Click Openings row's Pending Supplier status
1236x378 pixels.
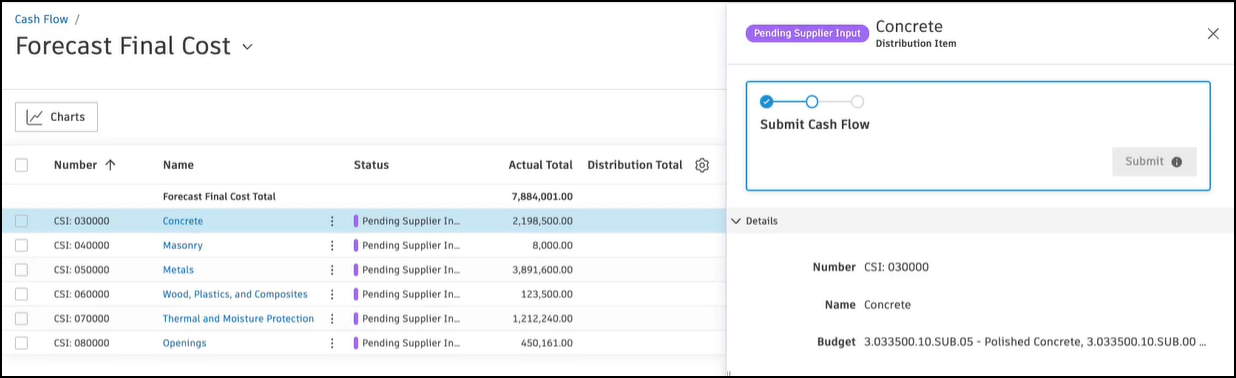tap(407, 343)
